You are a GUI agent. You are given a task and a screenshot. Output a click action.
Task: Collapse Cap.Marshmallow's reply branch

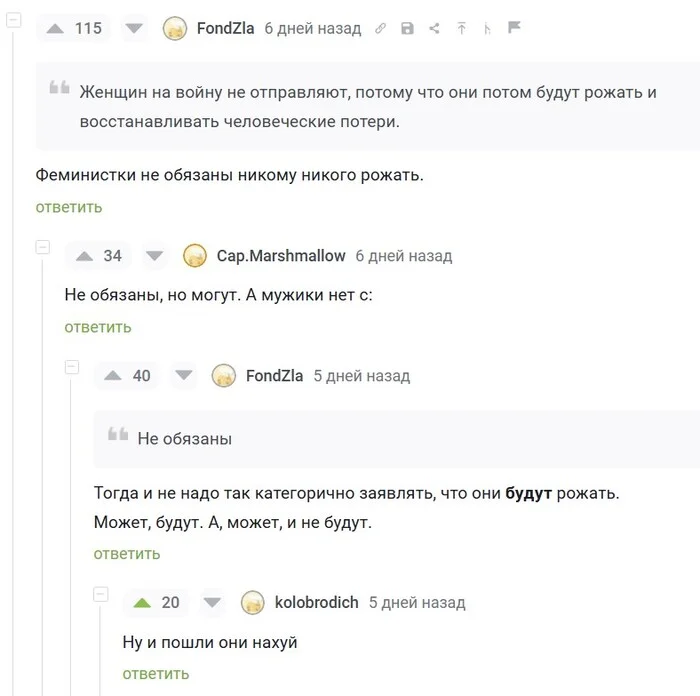click(x=43, y=247)
